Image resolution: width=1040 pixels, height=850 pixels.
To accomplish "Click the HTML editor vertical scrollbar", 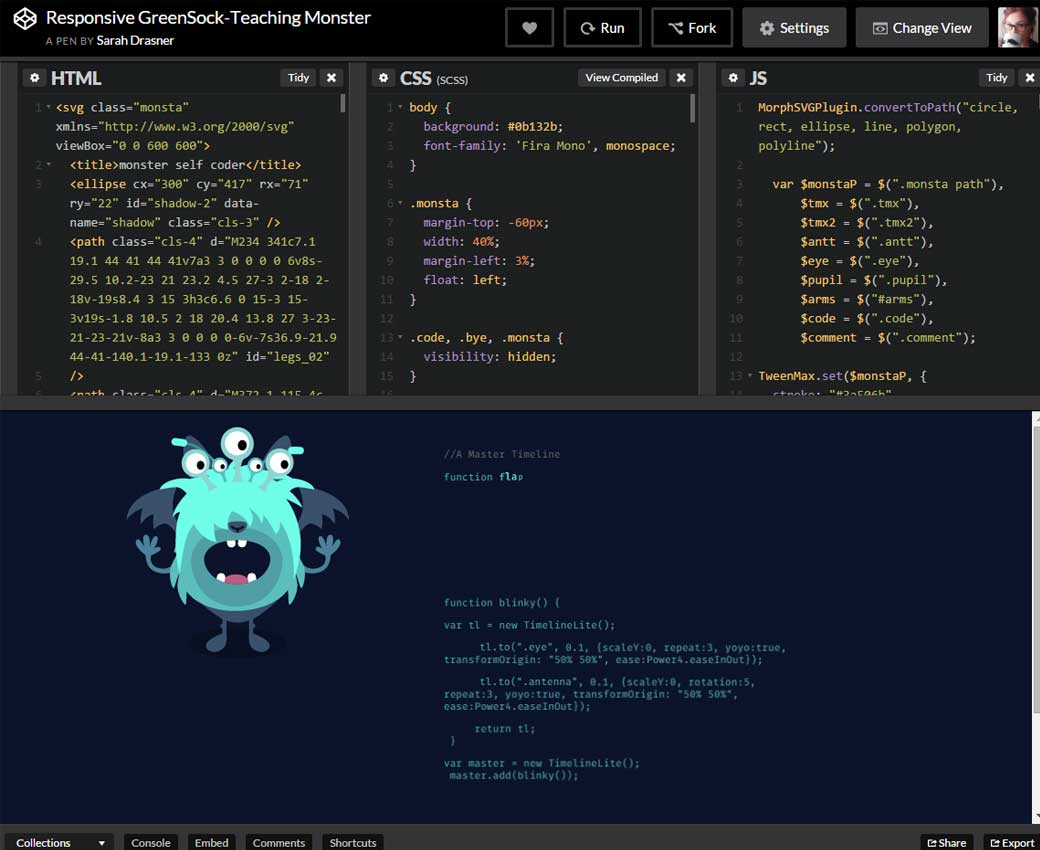I will pyautogui.click(x=343, y=103).
